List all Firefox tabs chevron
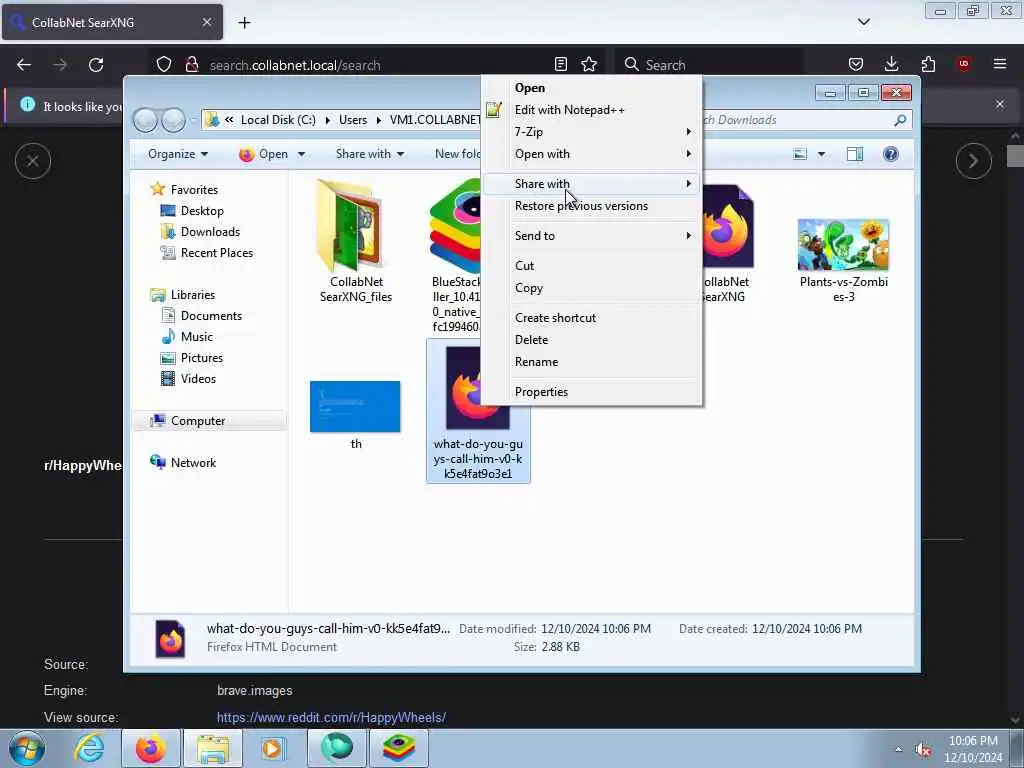This screenshot has height=768, width=1024. tap(863, 22)
